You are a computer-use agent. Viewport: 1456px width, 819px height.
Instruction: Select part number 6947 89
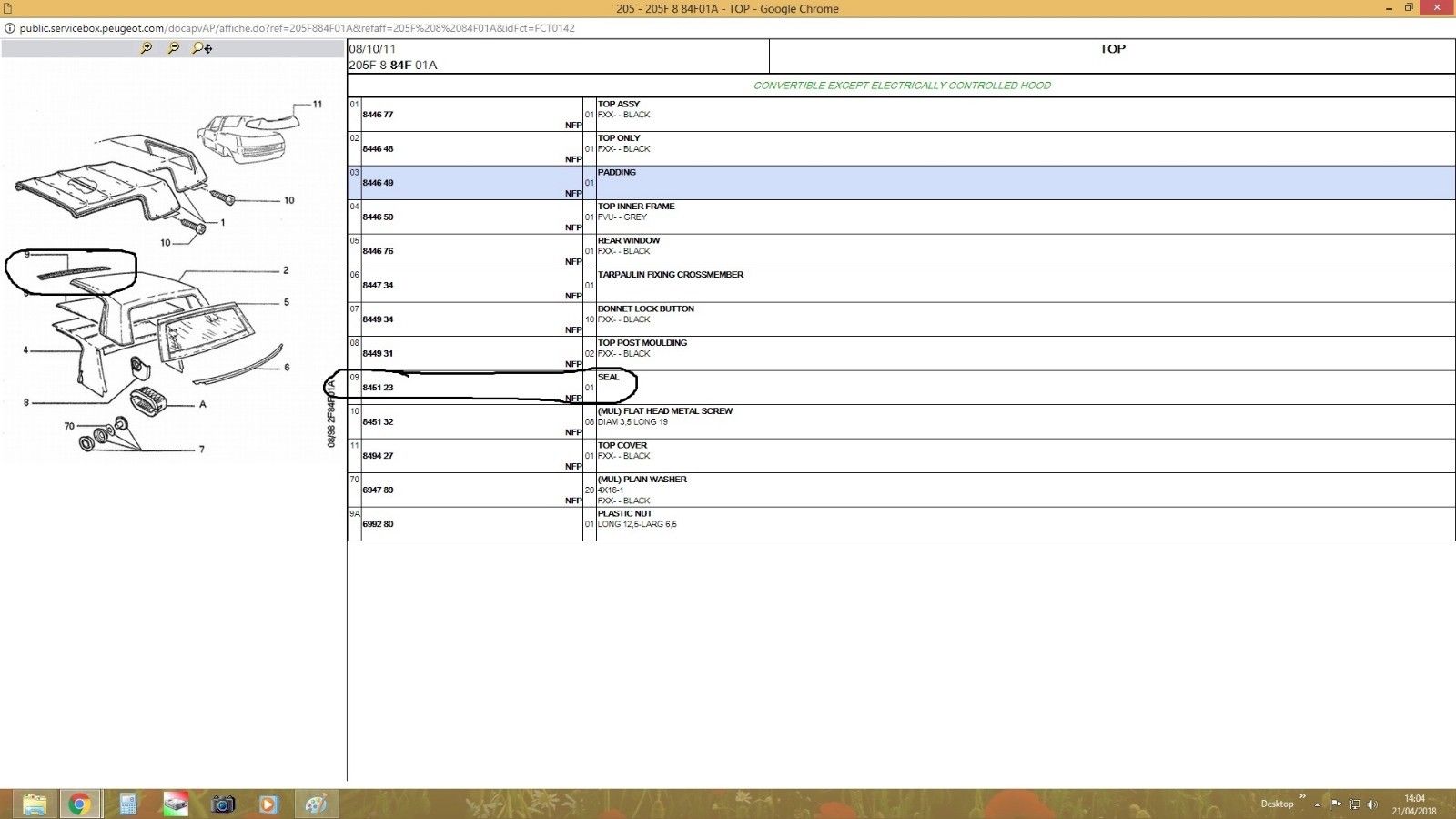tap(378, 490)
